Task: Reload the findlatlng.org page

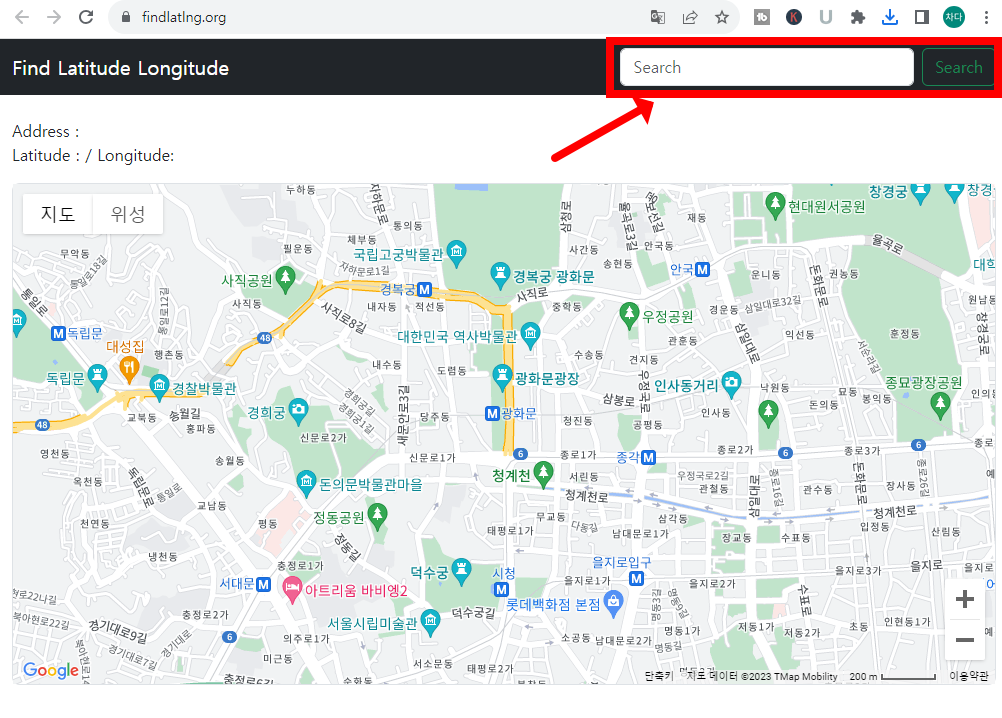Action: point(86,17)
